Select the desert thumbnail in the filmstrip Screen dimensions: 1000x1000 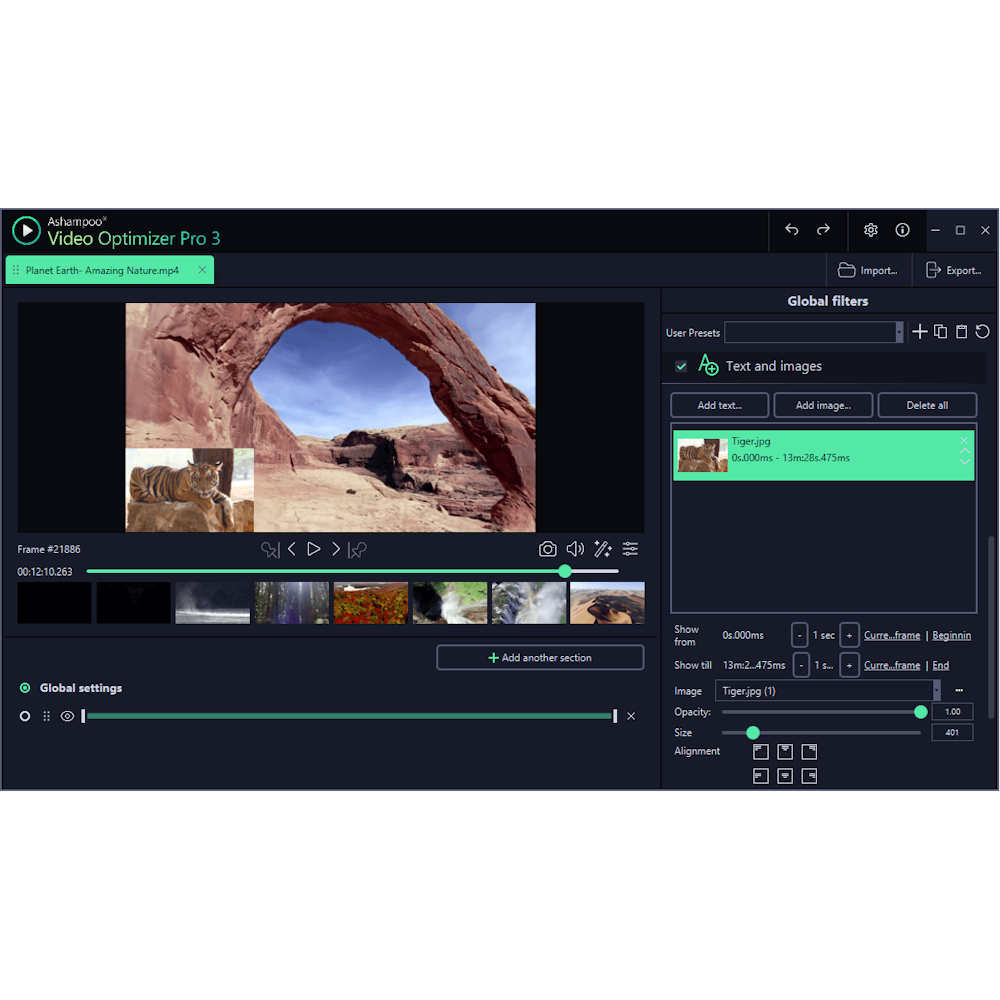coord(607,603)
